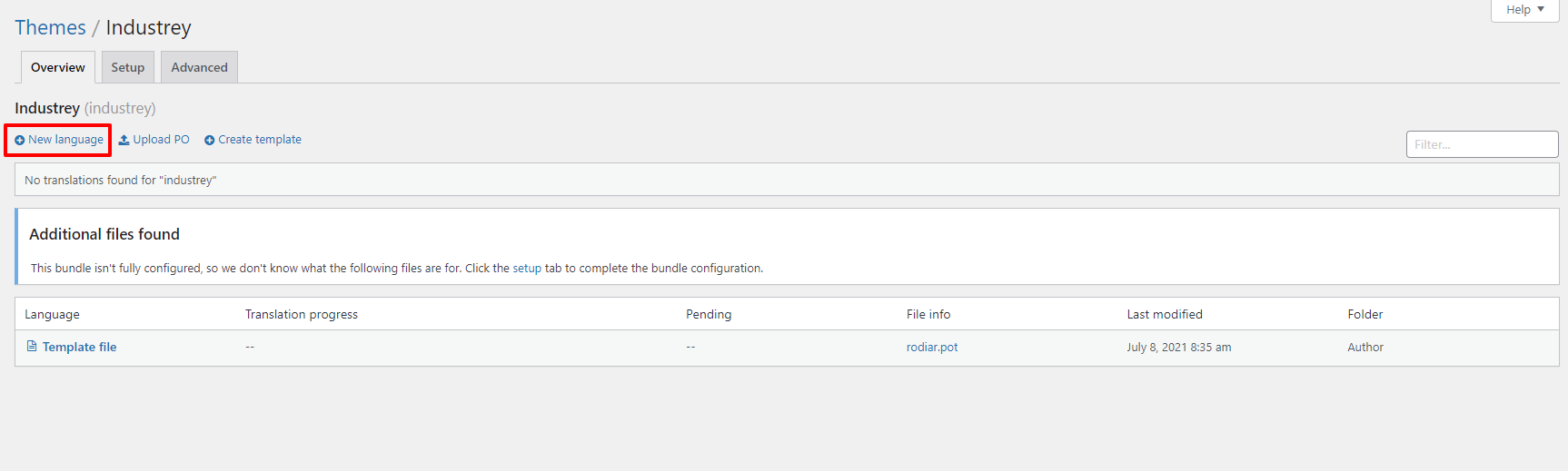Go to the Advanced tab
Viewport: 1568px width, 471px height.
pyautogui.click(x=199, y=68)
